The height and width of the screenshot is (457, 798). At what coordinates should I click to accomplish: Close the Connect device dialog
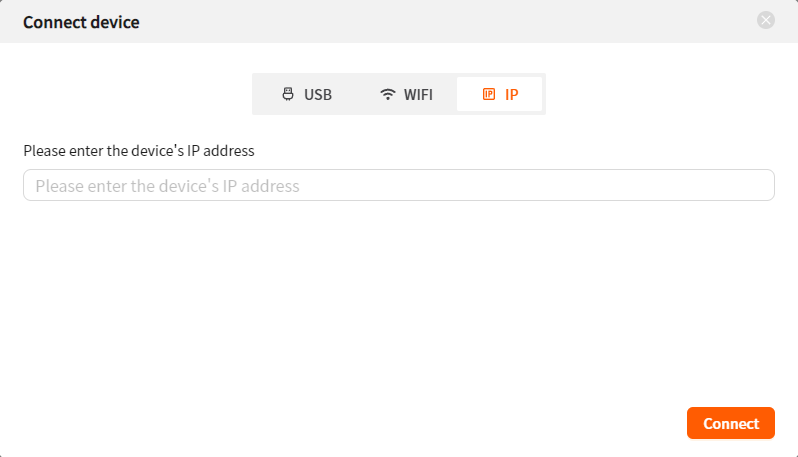click(765, 20)
